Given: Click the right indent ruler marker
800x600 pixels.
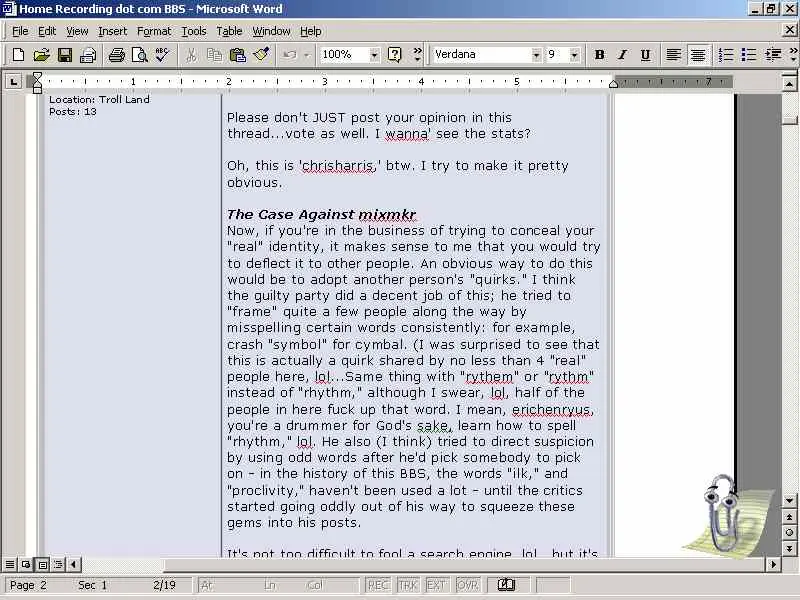Looking at the screenshot, I should pos(614,83).
